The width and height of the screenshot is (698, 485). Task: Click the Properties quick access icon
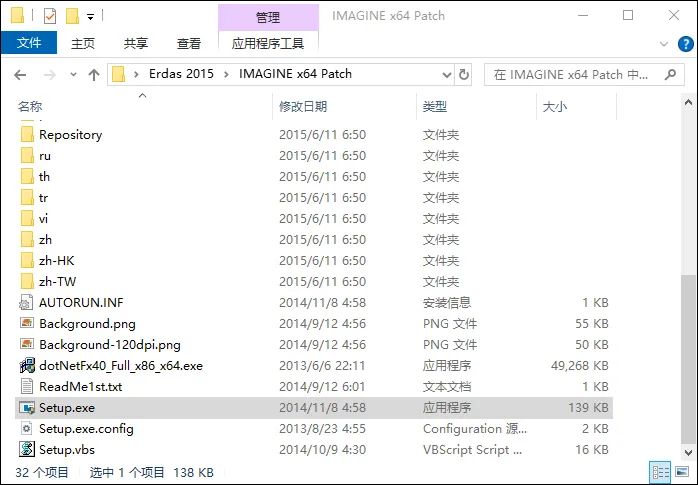click(x=50, y=16)
